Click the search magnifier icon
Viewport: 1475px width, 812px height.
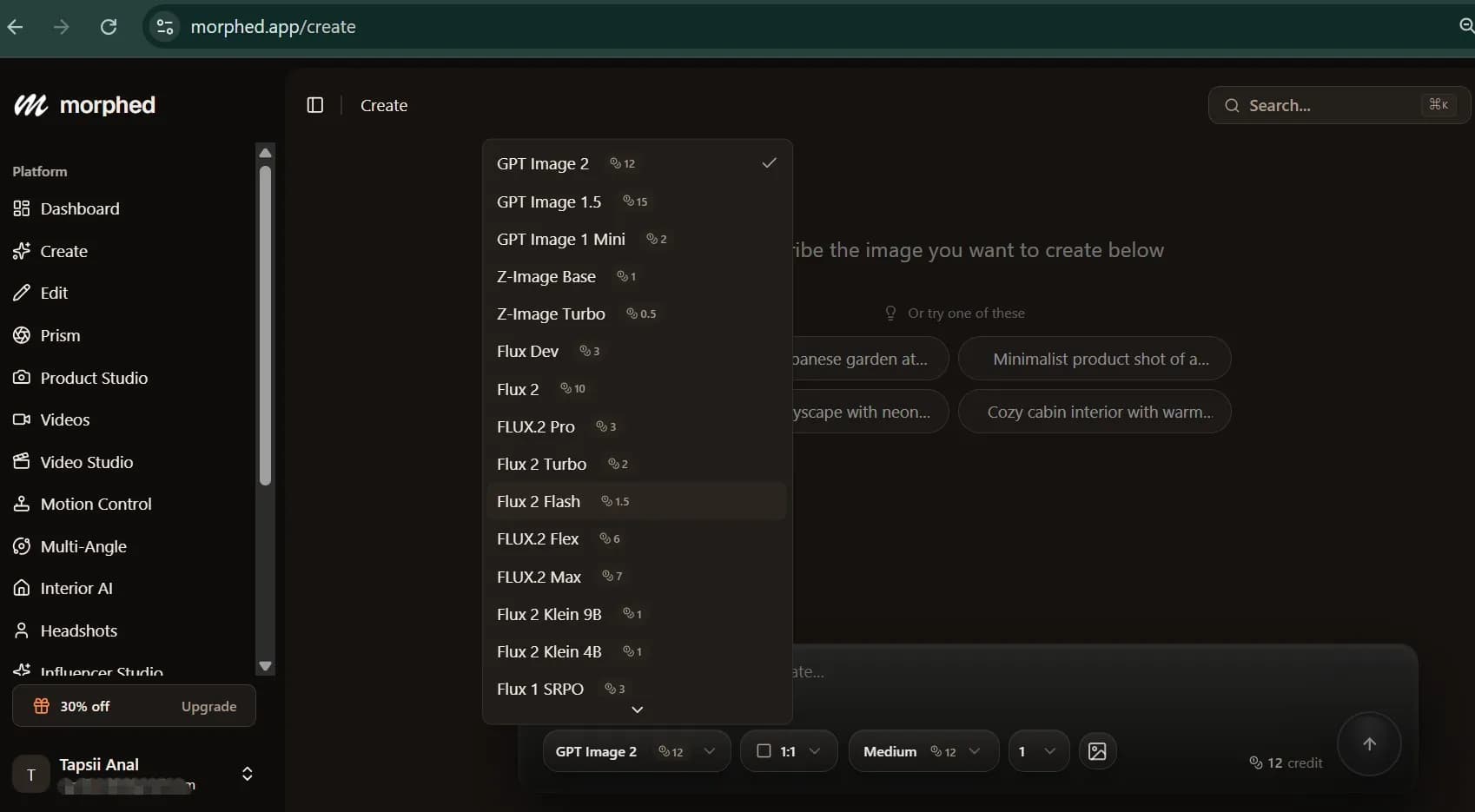[1232, 105]
